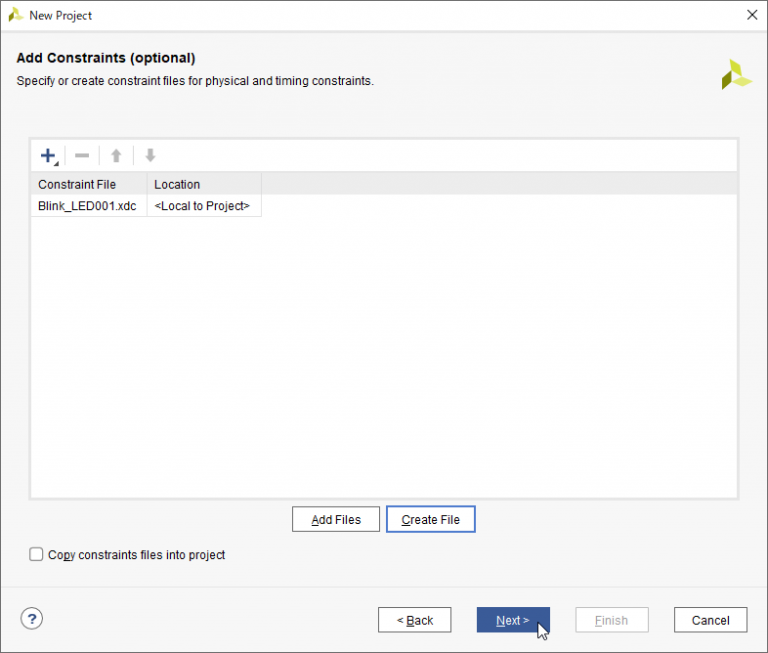Proceed by clicking Next
Viewport: 768px width, 653px height.
click(x=512, y=620)
